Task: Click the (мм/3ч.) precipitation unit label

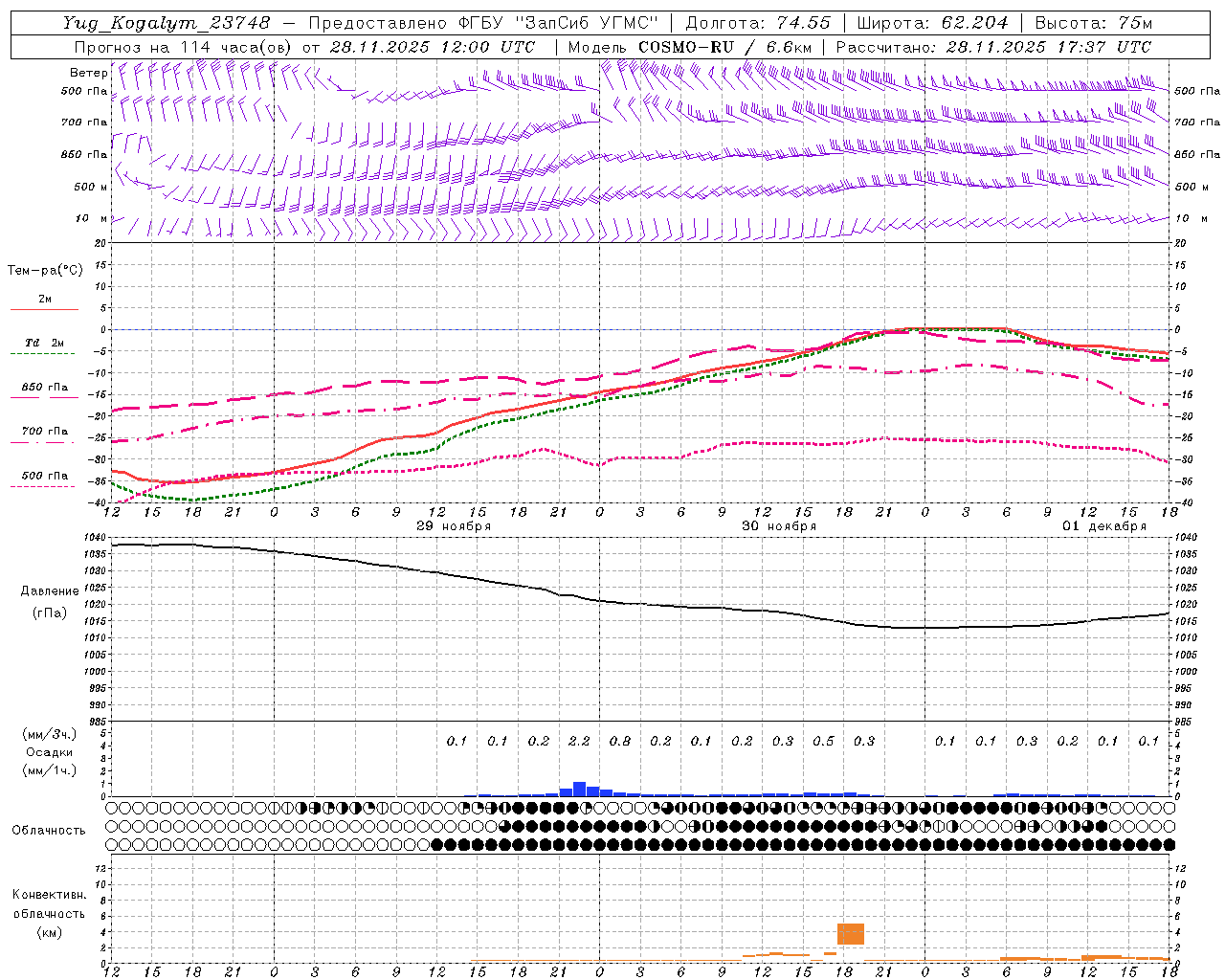Action: (49, 734)
